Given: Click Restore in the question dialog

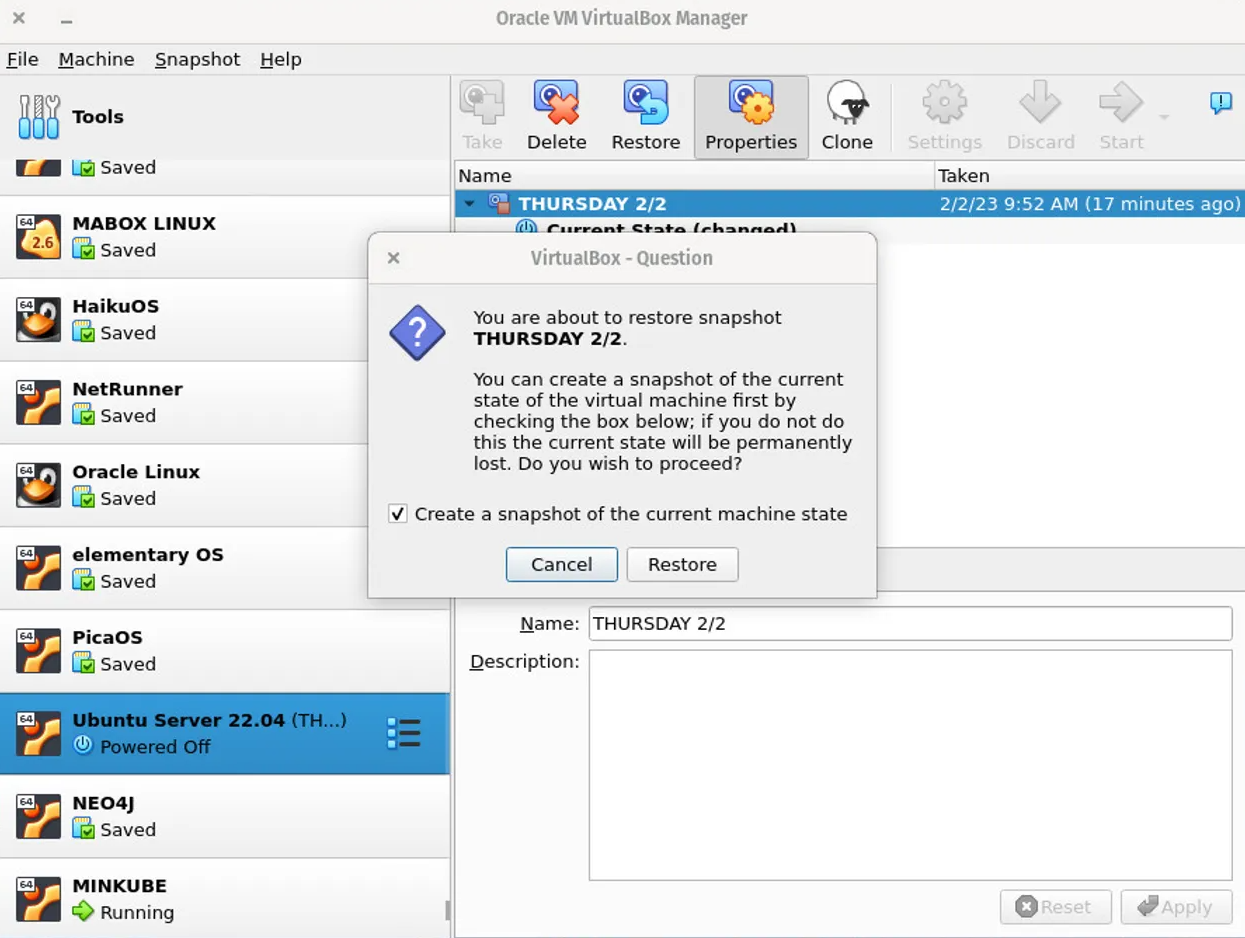Looking at the screenshot, I should 682,564.
